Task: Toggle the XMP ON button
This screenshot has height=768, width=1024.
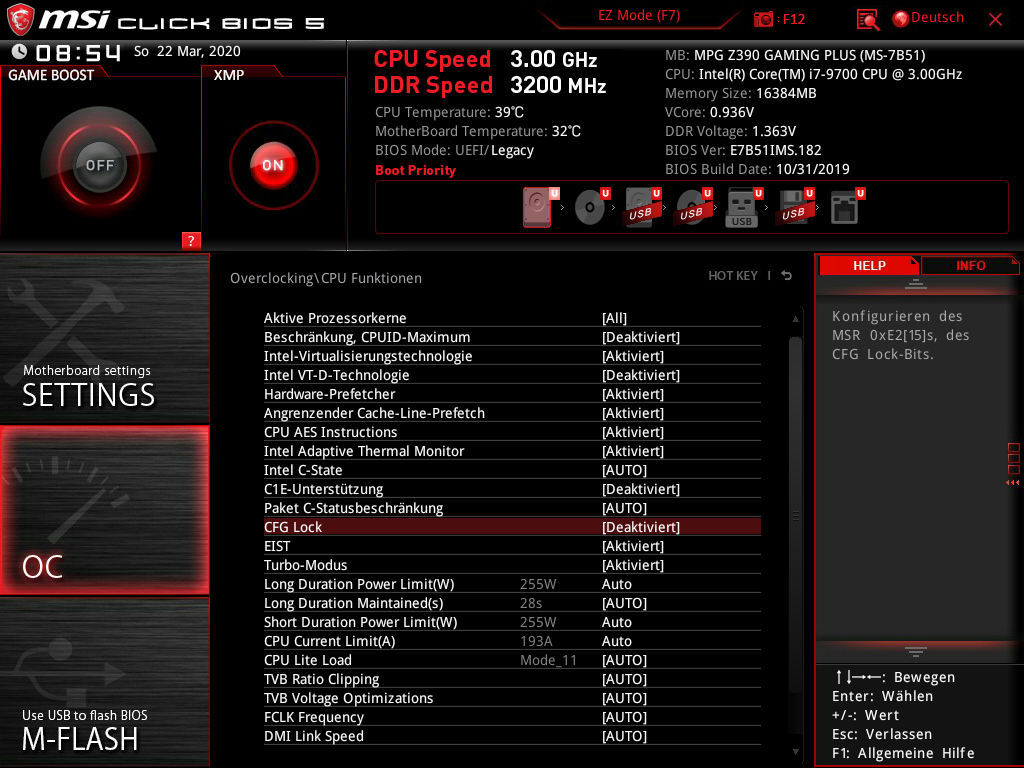Action: click(x=273, y=165)
